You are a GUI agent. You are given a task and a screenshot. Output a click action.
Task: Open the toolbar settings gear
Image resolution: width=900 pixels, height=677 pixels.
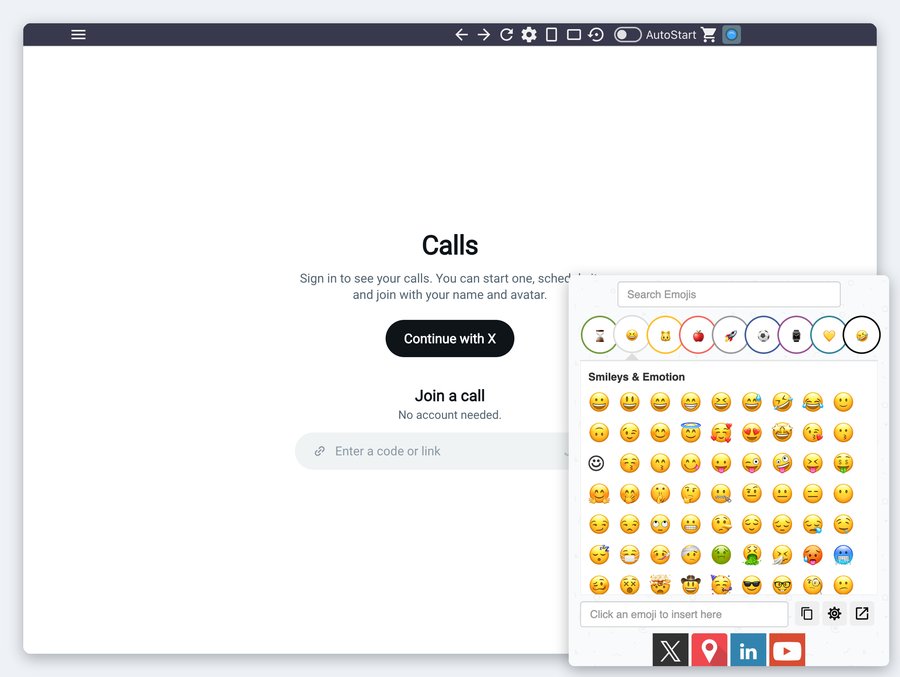529,34
